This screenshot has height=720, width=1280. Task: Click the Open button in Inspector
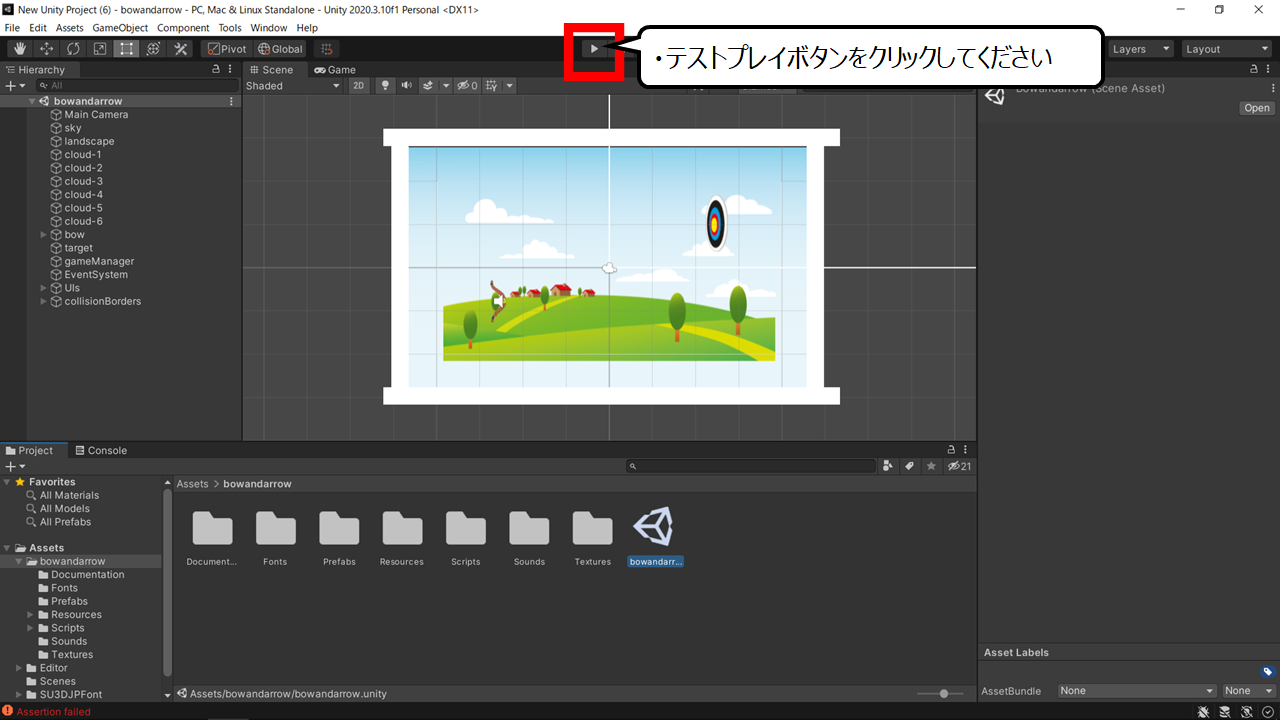tap(1257, 108)
